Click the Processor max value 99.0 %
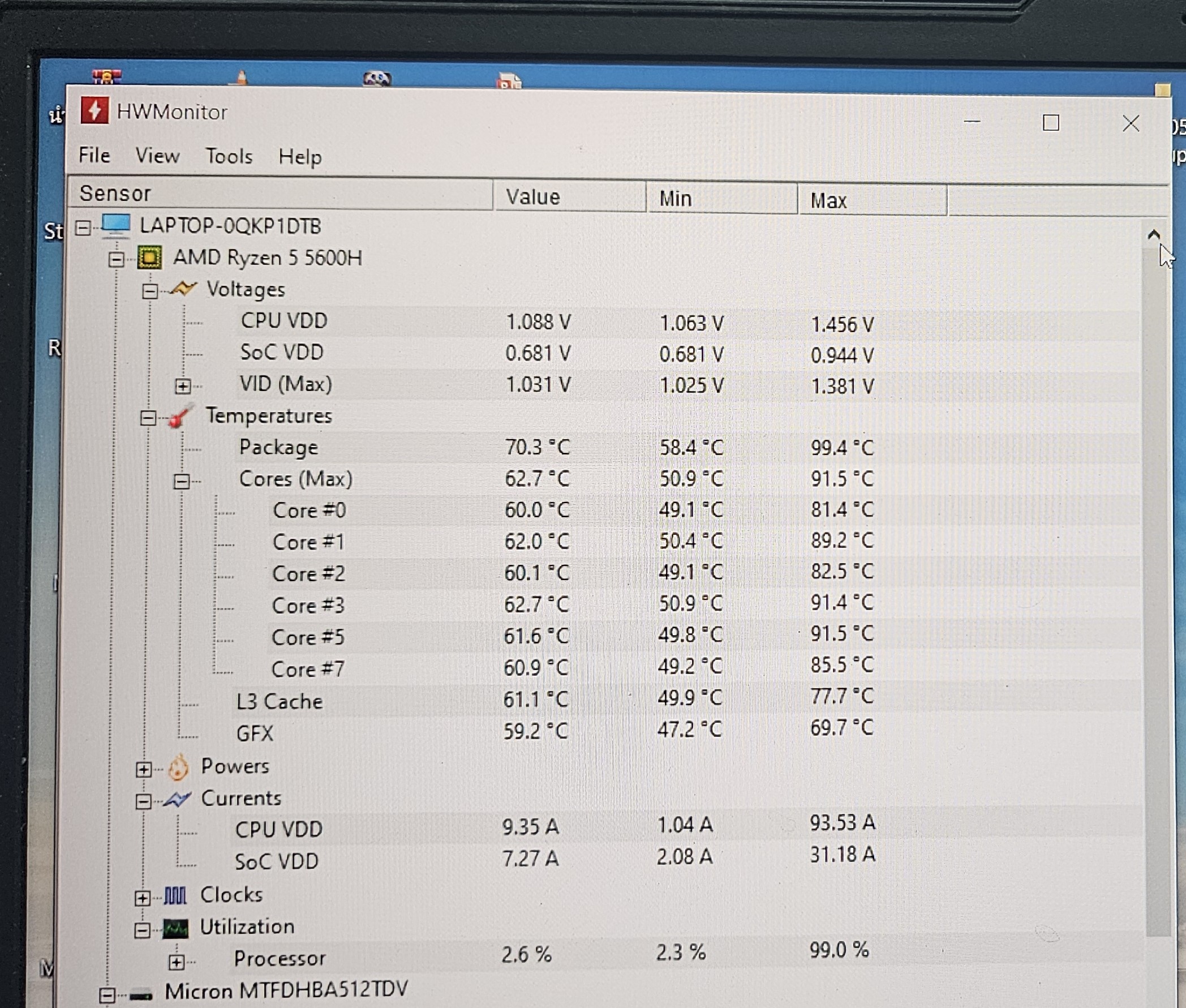 [839, 950]
